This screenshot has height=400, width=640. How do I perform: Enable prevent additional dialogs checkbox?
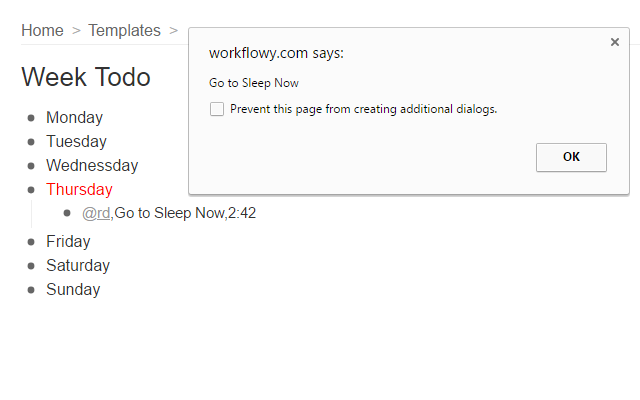(217, 109)
